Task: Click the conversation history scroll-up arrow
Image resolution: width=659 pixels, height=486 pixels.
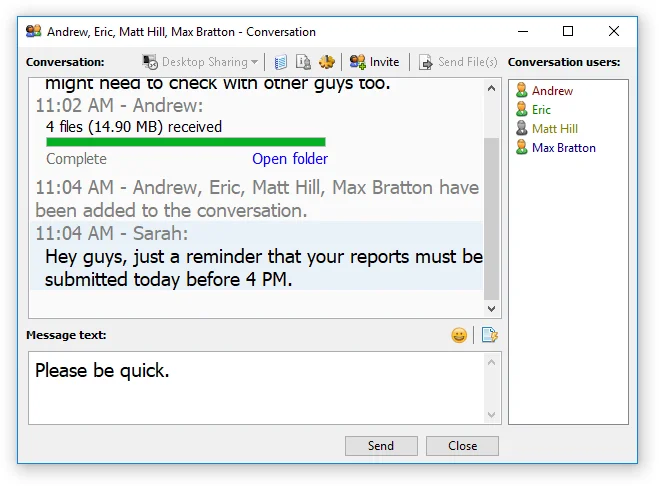Action: [492, 88]
